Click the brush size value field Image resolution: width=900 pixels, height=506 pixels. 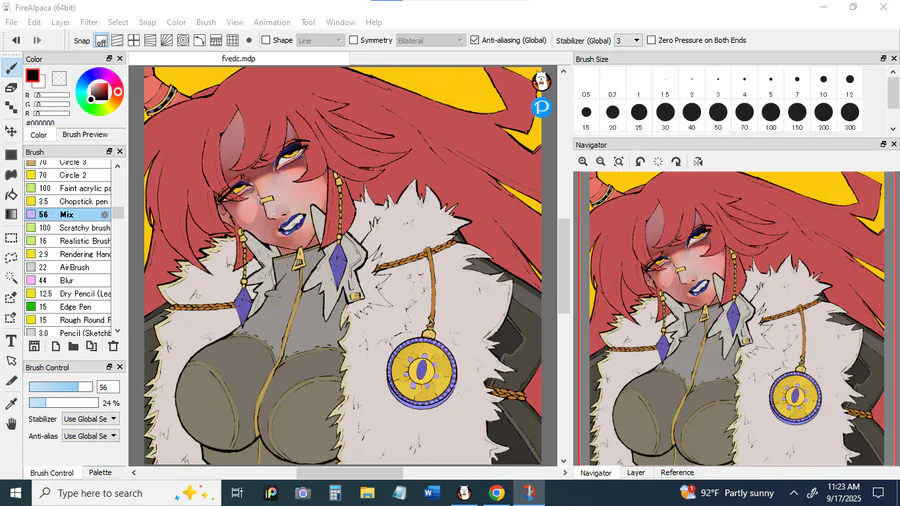[x=108, y=387]
